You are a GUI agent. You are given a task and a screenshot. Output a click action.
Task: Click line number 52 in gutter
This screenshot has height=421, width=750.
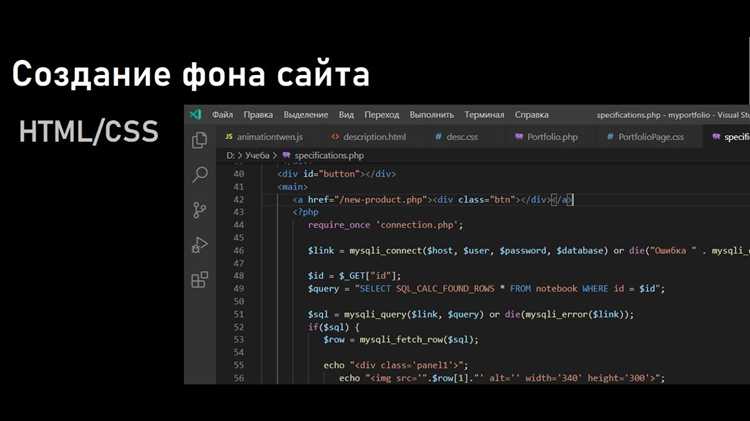point(239,327)
